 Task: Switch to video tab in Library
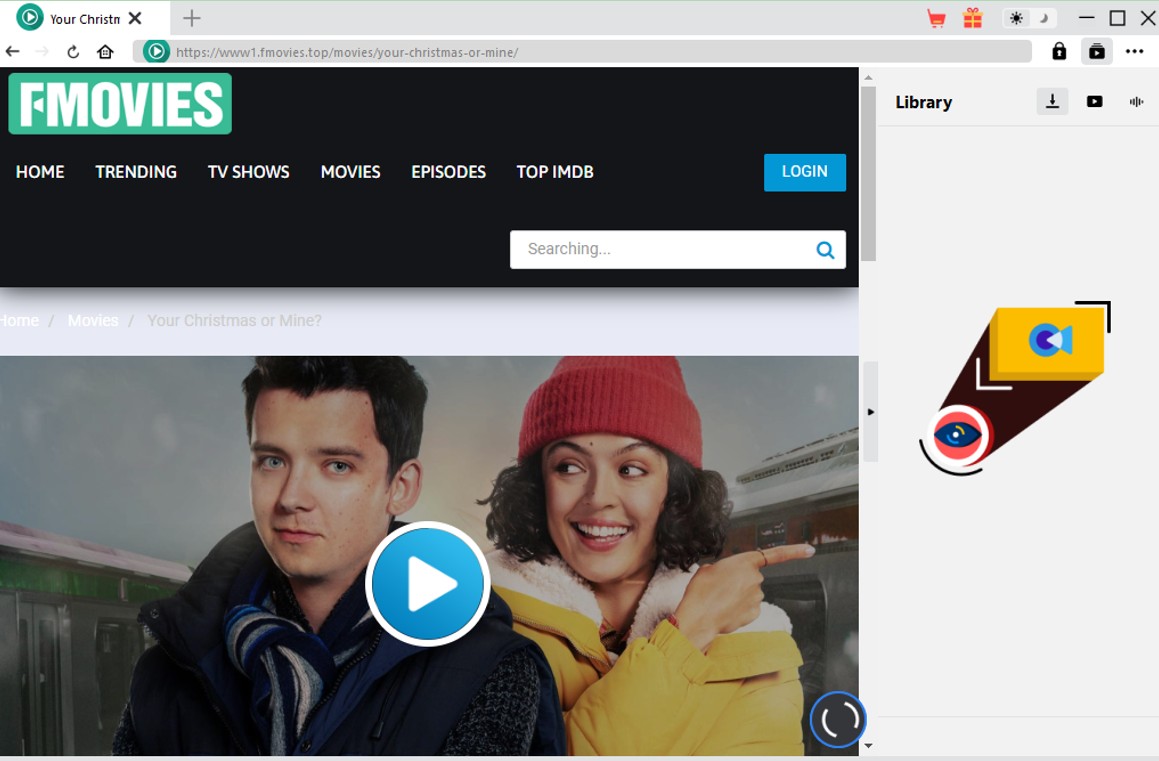point(1094,101)
